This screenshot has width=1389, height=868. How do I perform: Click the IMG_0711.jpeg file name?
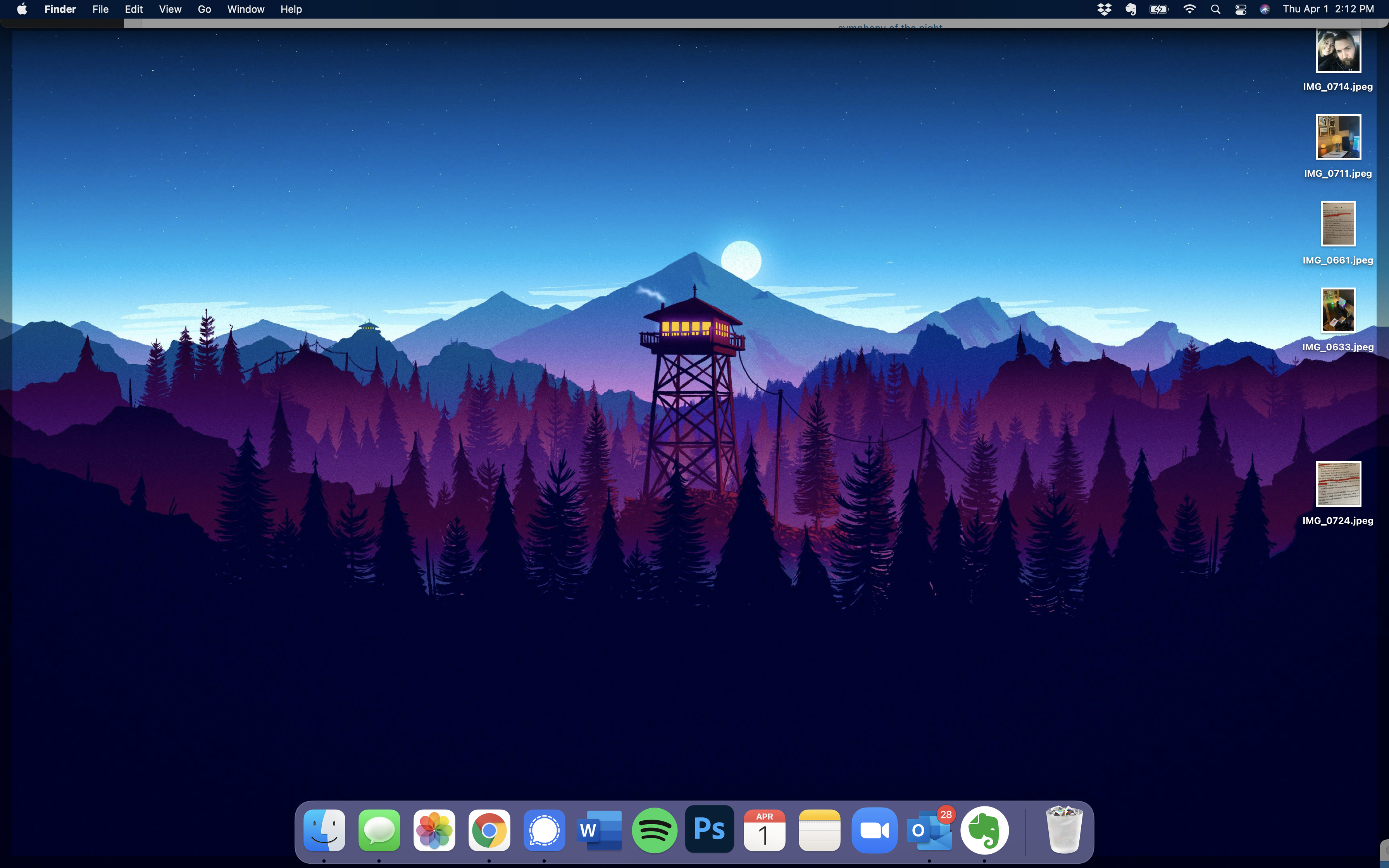(1338, 173)
